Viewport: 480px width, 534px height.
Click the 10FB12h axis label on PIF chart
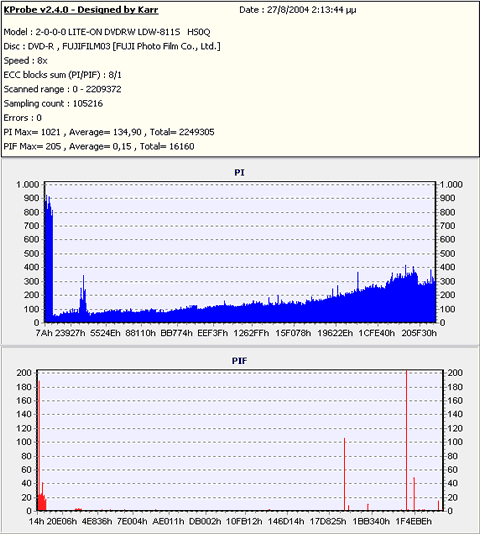pyautogui.click(x=244, y=521)
